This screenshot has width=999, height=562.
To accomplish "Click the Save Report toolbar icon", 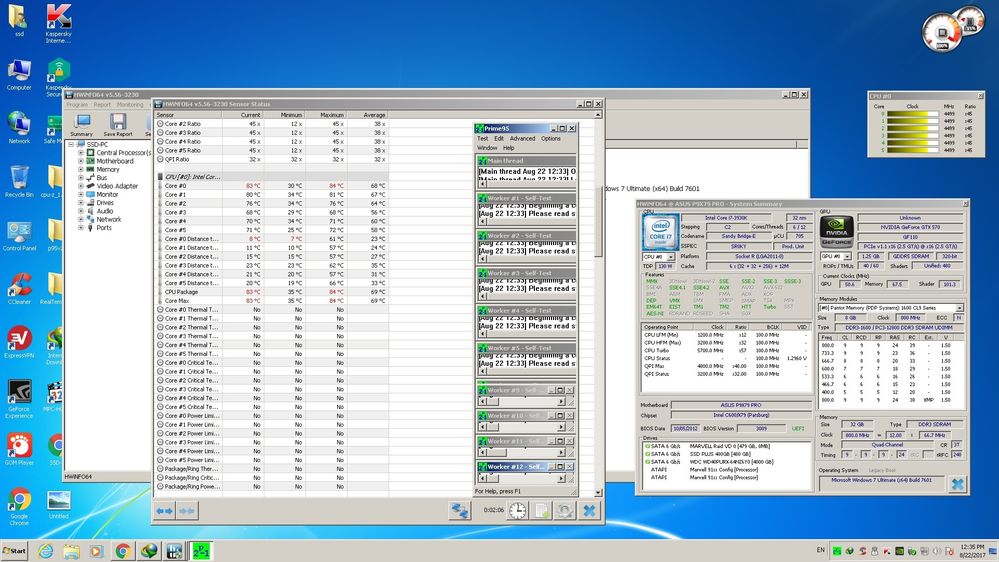I will (118, 125).
